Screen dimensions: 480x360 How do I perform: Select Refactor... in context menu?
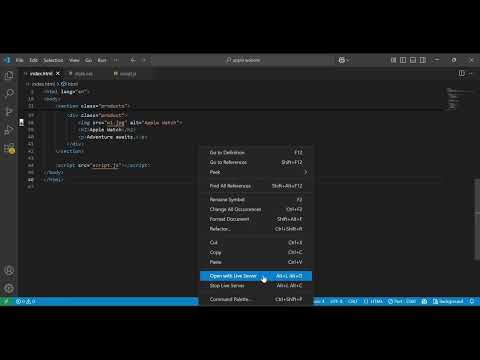click(x=256, y=229)
